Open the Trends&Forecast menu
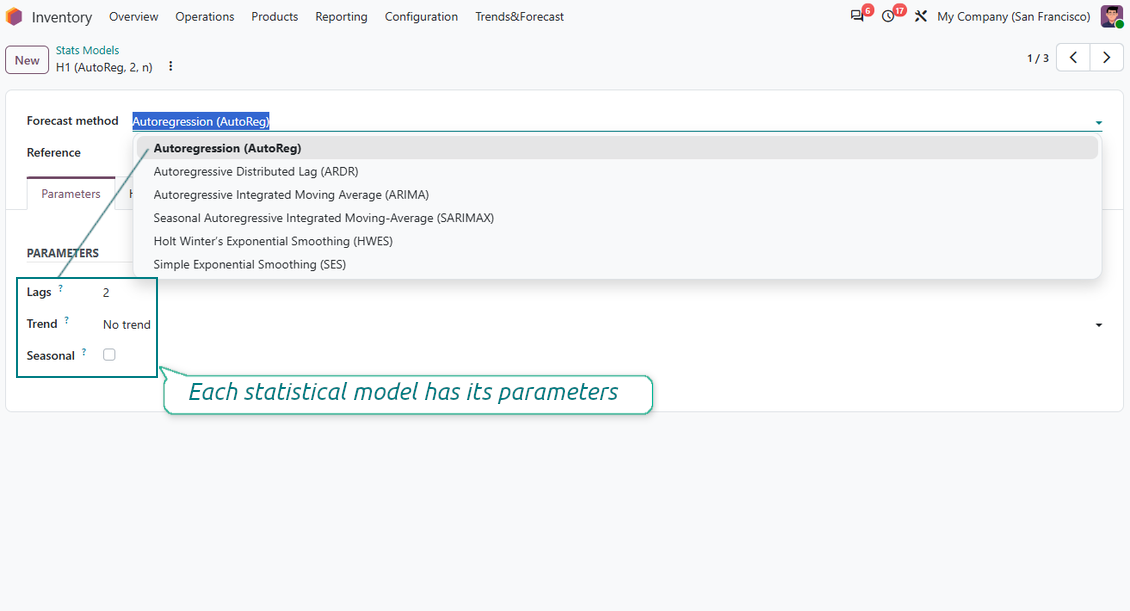The image size is (1130, 611). pyautogui.click(x=519, y=17)
